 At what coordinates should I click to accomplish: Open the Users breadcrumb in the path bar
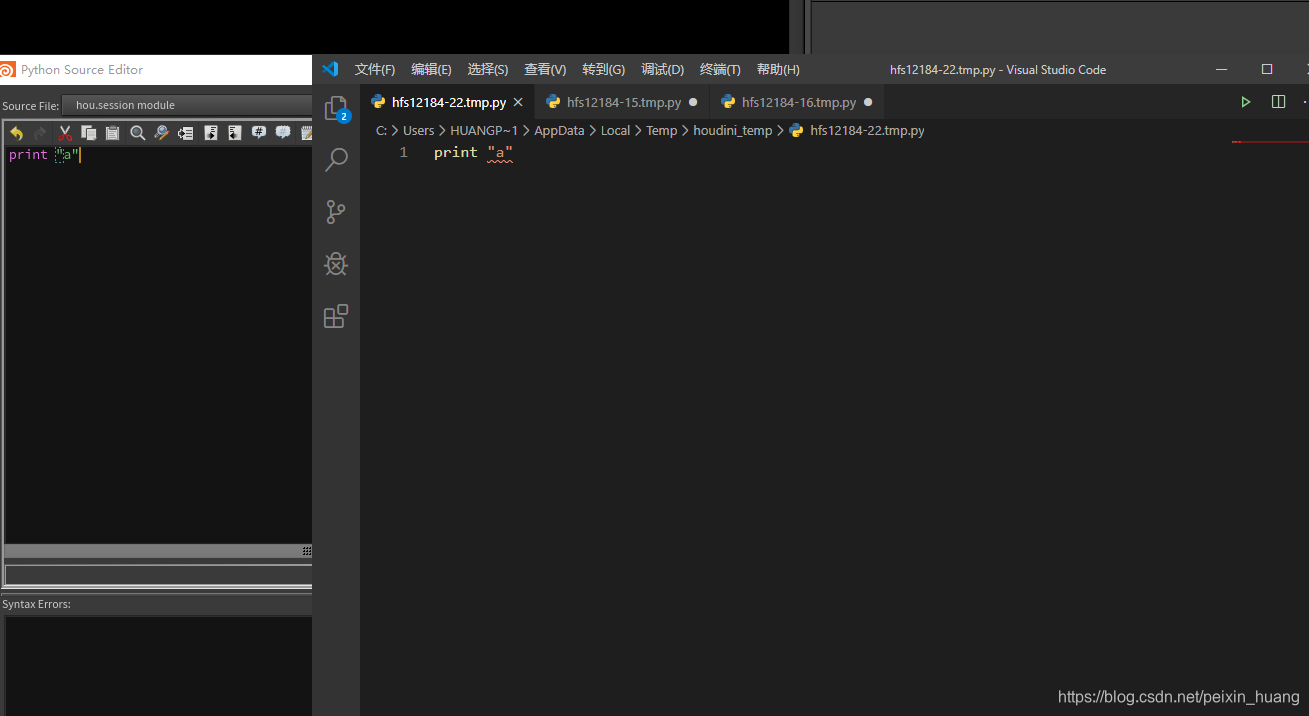click(x=418, y=130)
